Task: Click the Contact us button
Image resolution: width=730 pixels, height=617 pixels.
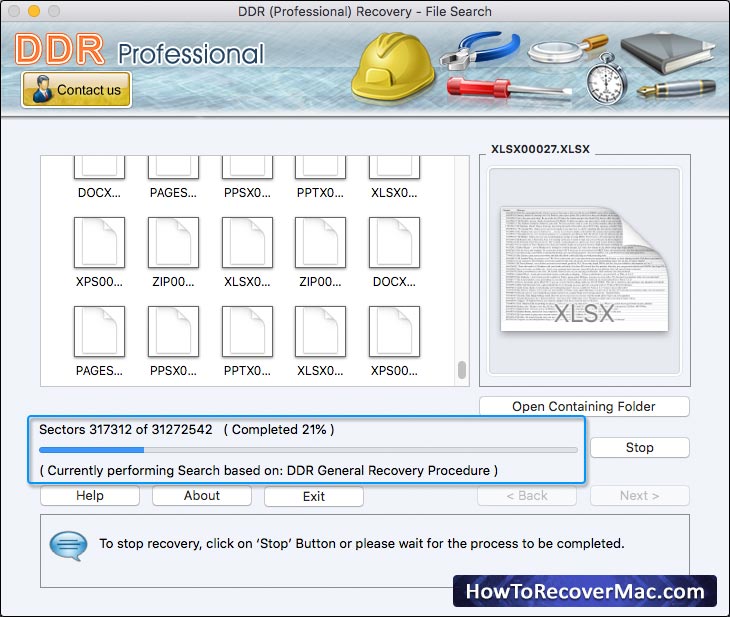Action: click(x=76, y=89)
